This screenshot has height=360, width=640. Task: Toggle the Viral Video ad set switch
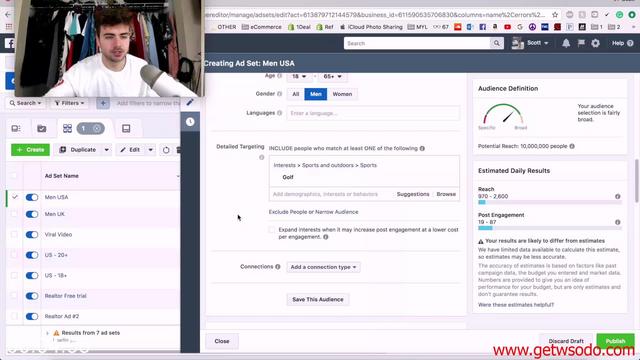31,235
